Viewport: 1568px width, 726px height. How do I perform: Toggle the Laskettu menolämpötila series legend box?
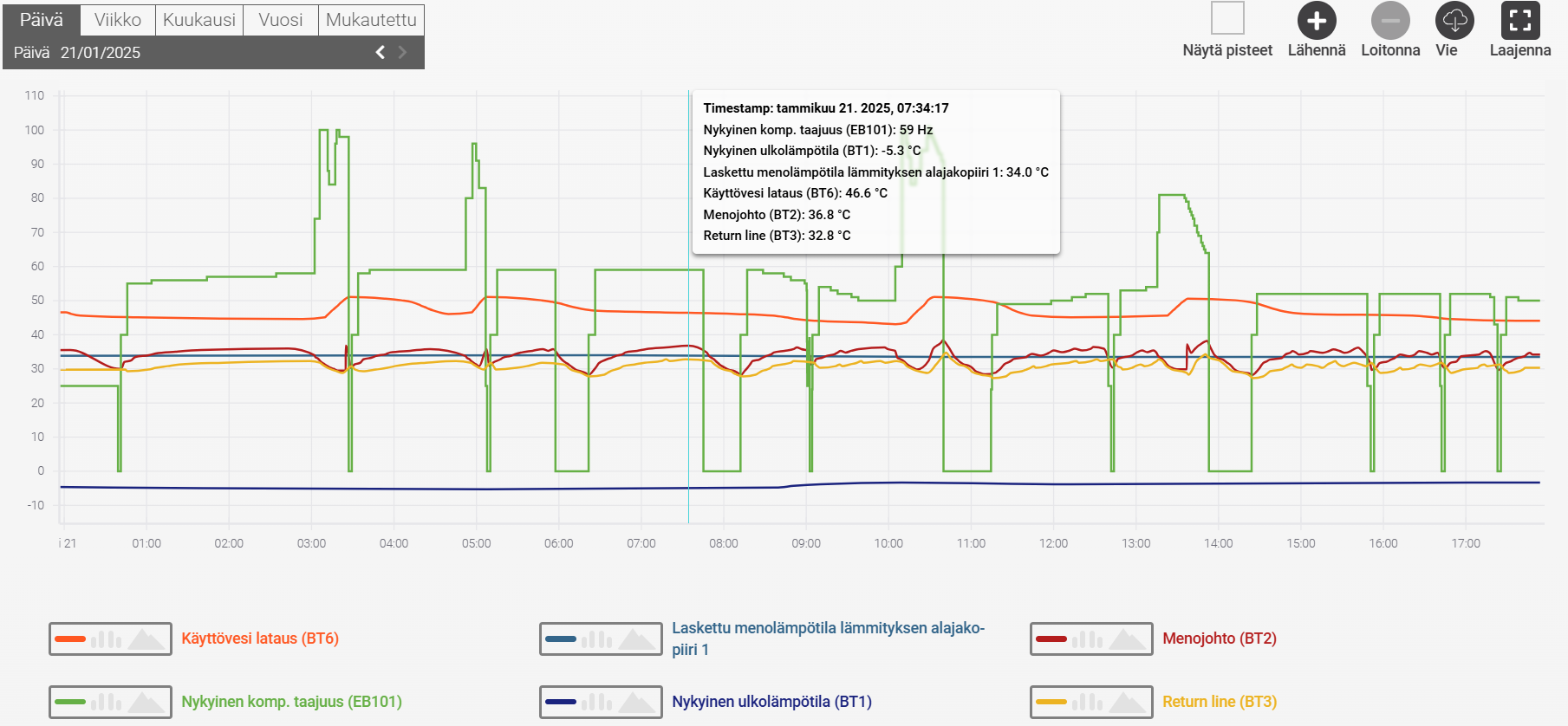pos(601,639)
